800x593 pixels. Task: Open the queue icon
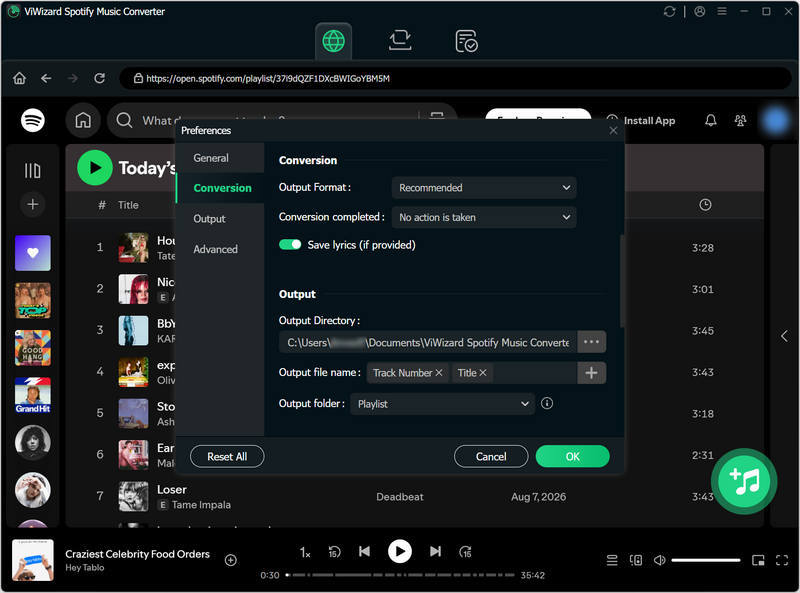pos(612,560)
